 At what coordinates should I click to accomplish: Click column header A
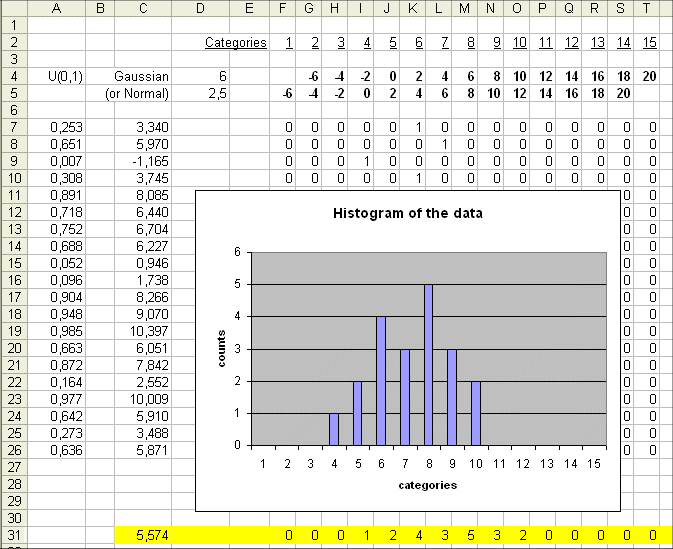tap(56, 8)
